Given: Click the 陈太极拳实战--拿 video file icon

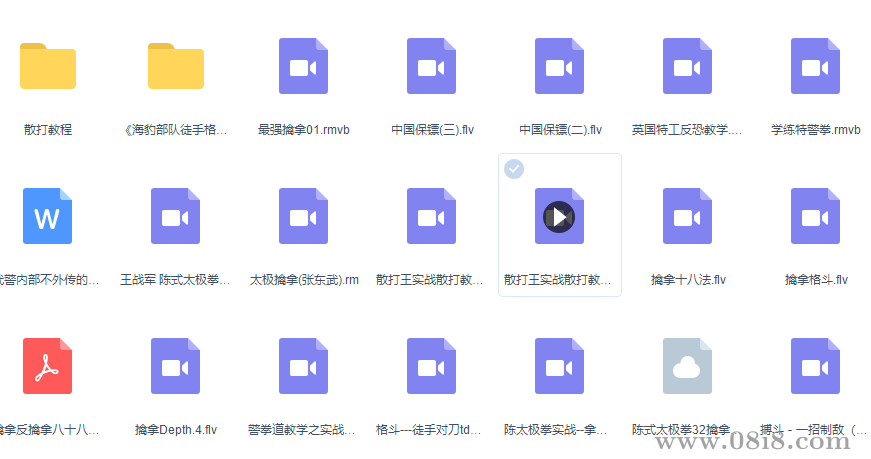Looking at the screenshot, I should (559, 366).
